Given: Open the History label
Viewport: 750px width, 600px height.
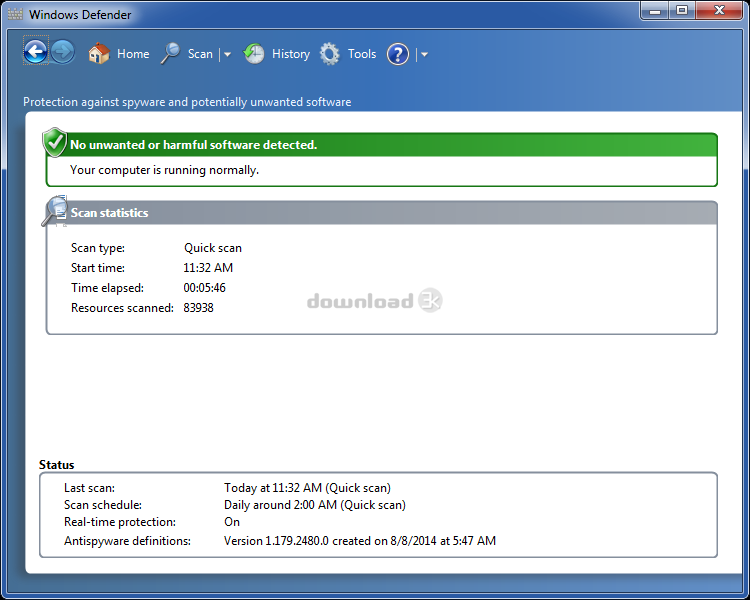Looking at the screenshot, I should (x=291, y=54).
